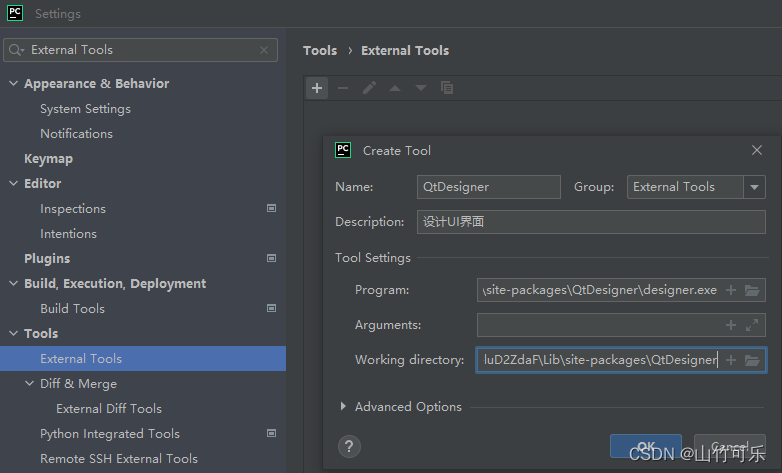Expand Advanced Options section
Viewport: 782px width, 473px height.
343,406
